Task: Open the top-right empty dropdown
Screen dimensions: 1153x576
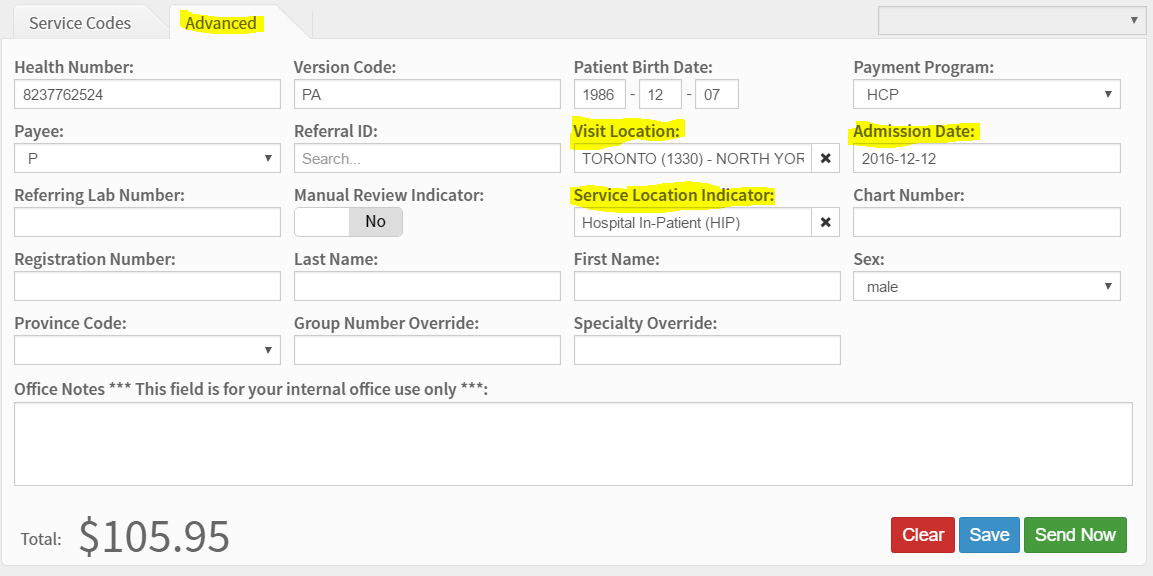Action: pyautogui.click(x=1011, y=20)
